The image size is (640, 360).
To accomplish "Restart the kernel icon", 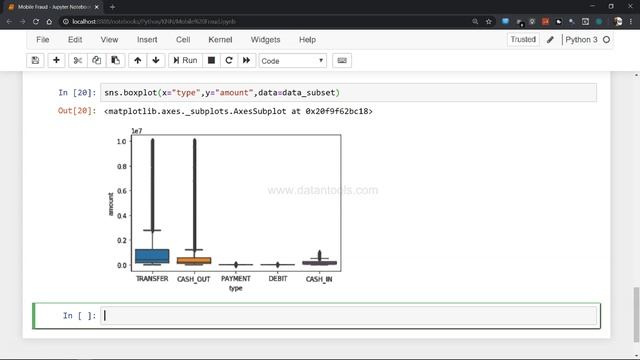I will pos(229,60).
